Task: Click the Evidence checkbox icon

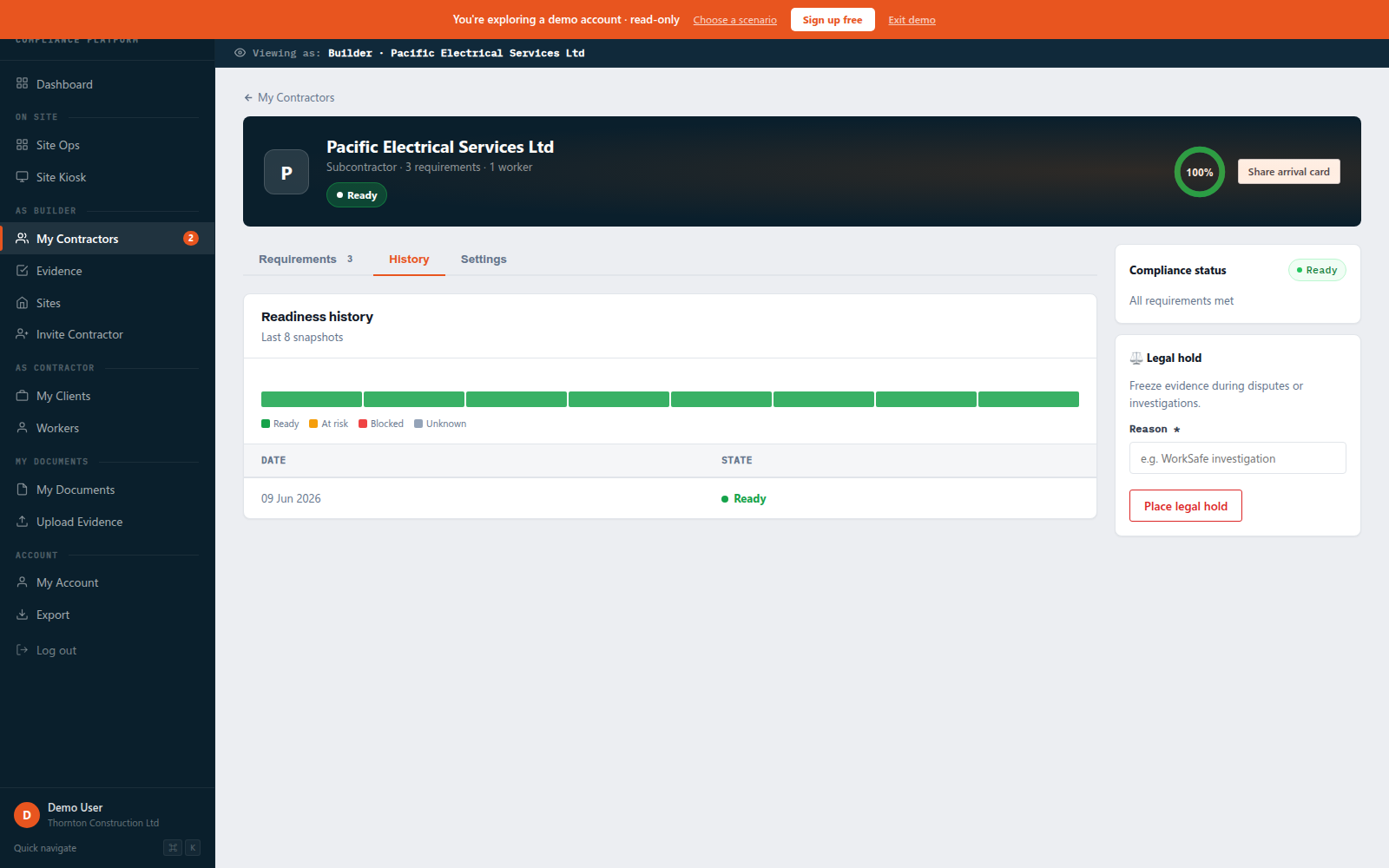Action: click(x=23, y=271)
